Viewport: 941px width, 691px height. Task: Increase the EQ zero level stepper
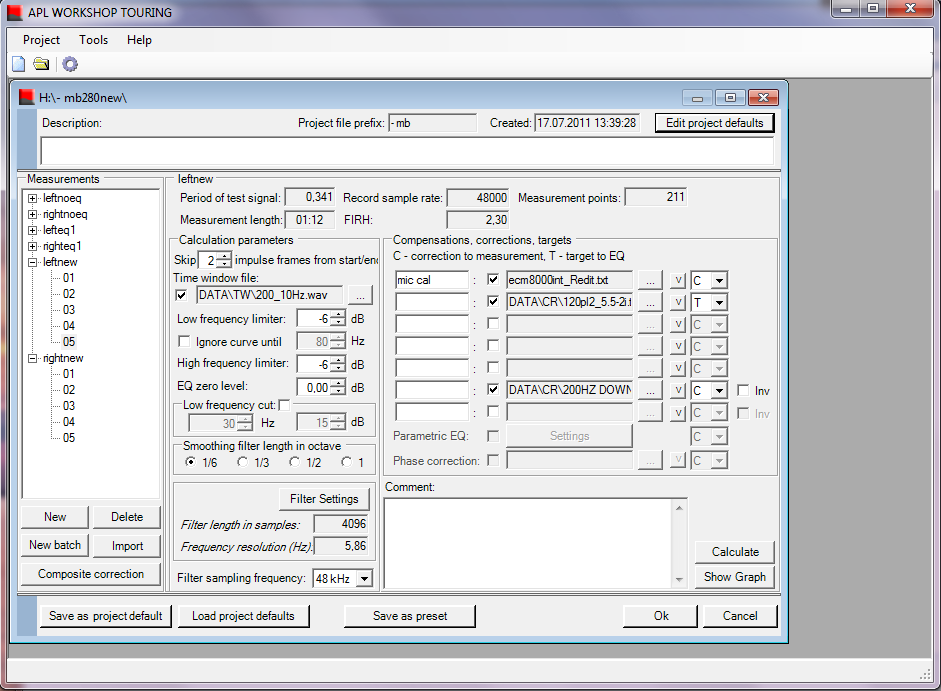[339, 383]
